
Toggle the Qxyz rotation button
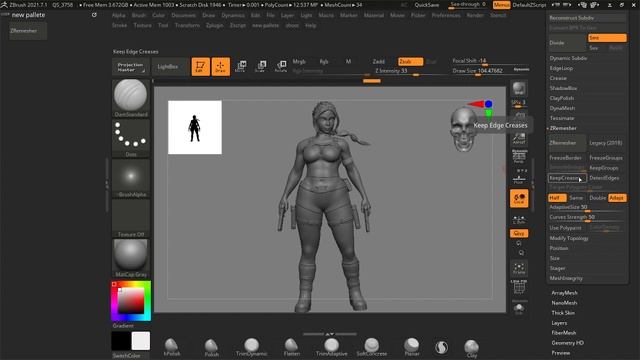tap(519, 233)
